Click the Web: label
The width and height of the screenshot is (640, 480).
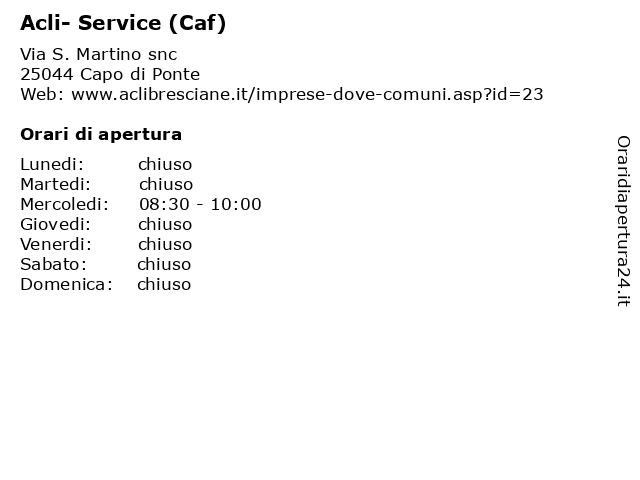(x=42, y=94)
